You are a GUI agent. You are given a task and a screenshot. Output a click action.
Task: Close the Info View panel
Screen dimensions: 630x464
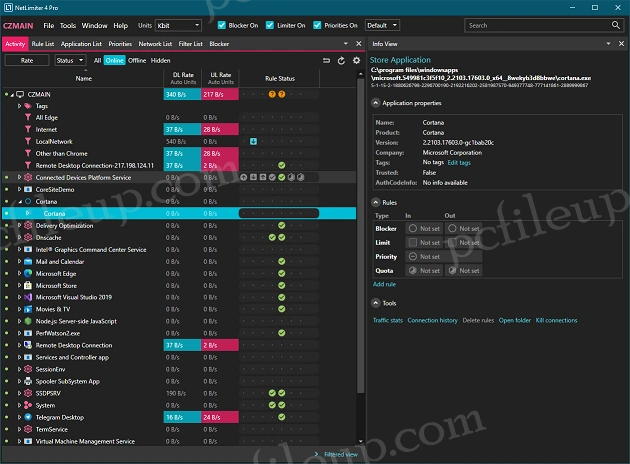pos(621,43)
